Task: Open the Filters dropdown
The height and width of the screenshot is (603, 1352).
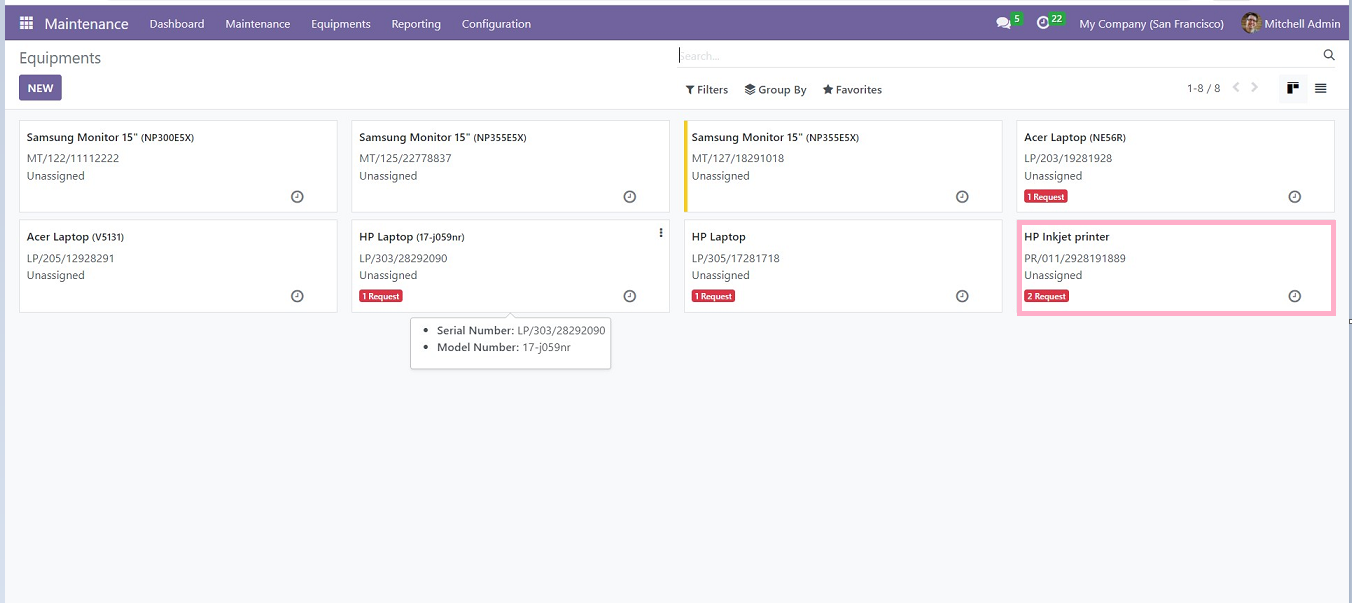Action: coord(707,90)
